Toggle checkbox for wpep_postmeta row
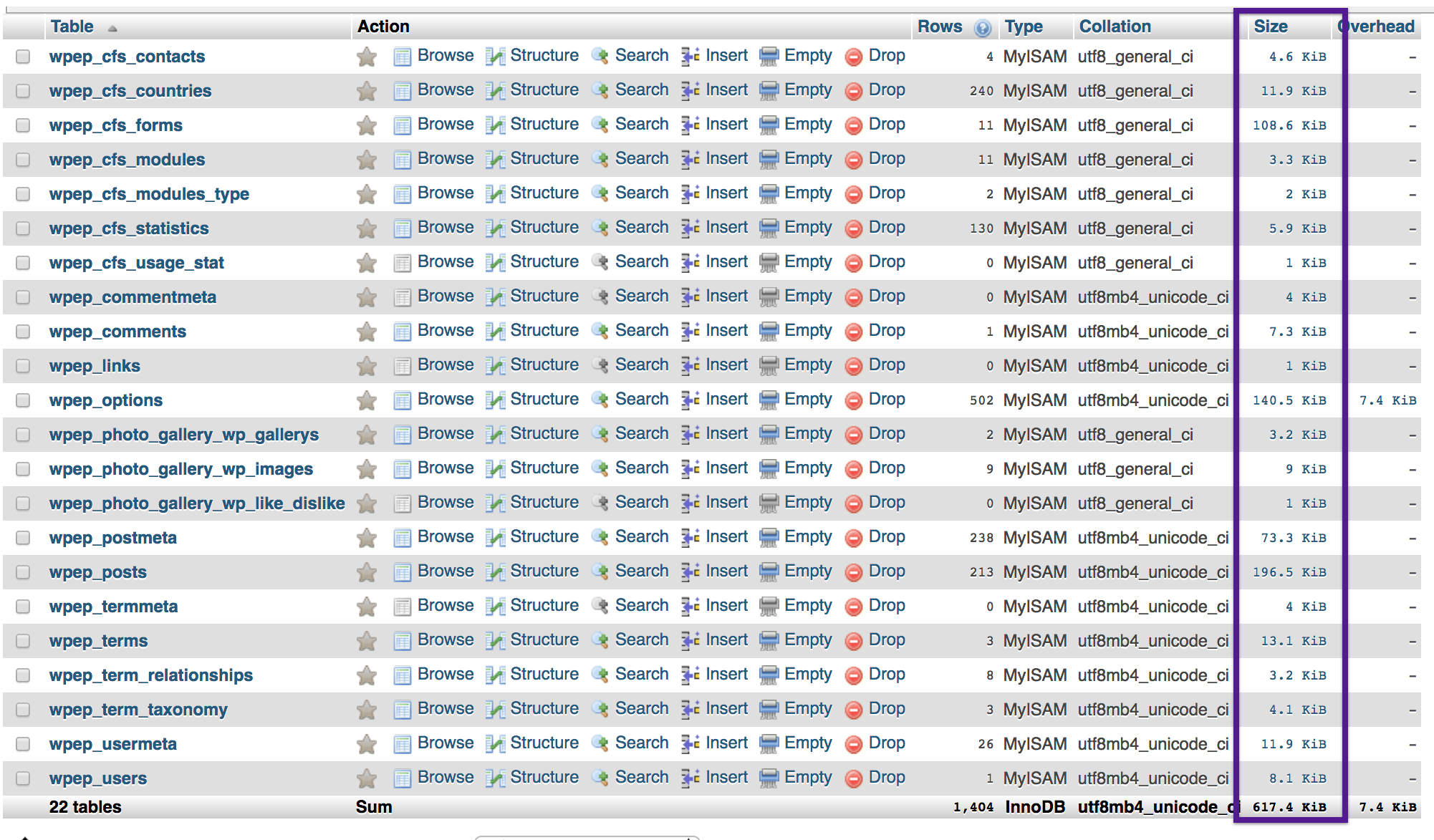1434x840 pixels. click(x=24, y=538)
